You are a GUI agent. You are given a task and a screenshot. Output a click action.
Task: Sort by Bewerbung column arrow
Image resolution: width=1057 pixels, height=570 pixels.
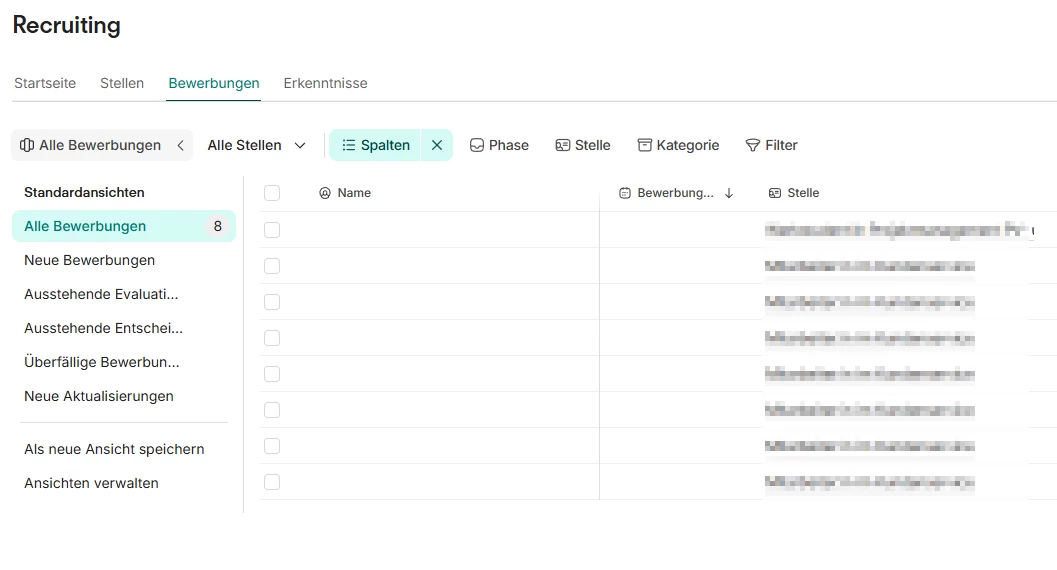point(729,193)
